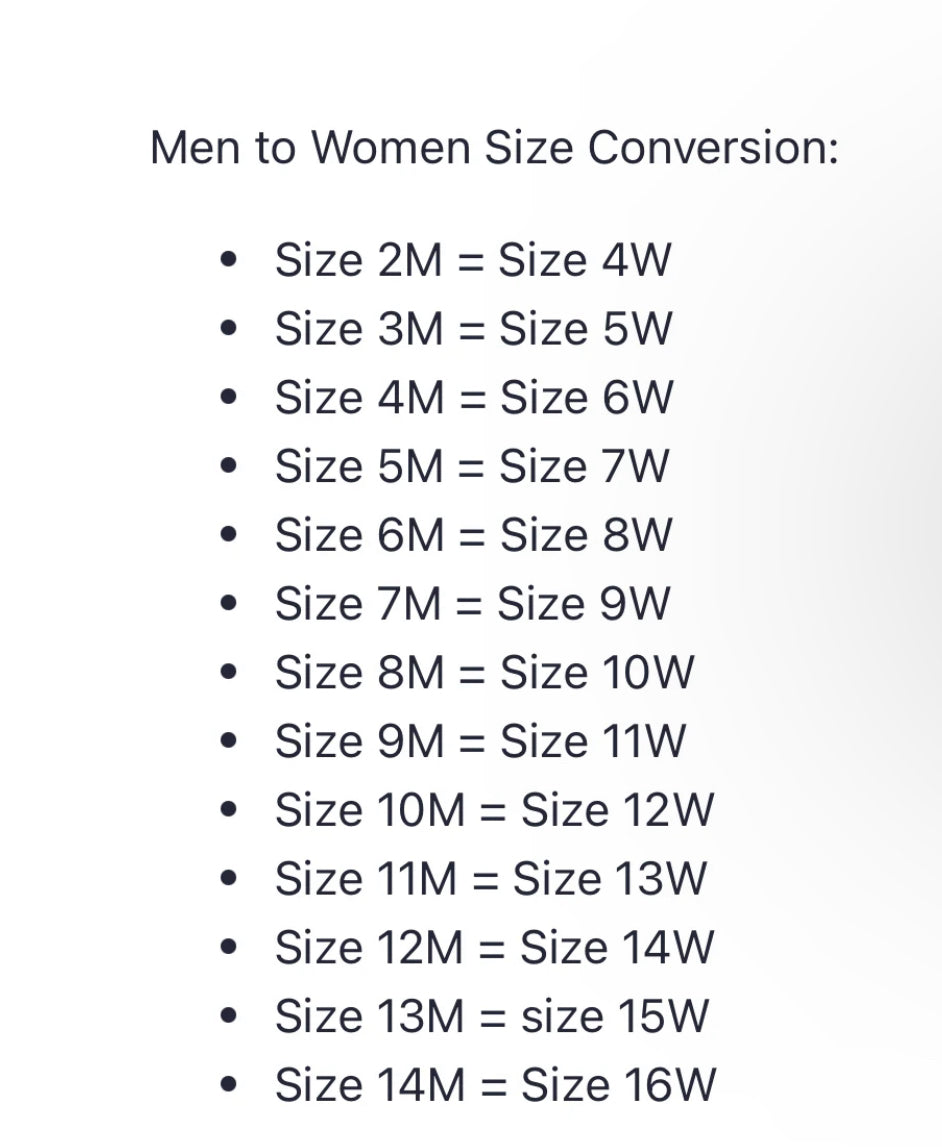Select the Size 6M = Size 8W entry
The width and height of the screenshot is (942, 1147).
point(473,535)
